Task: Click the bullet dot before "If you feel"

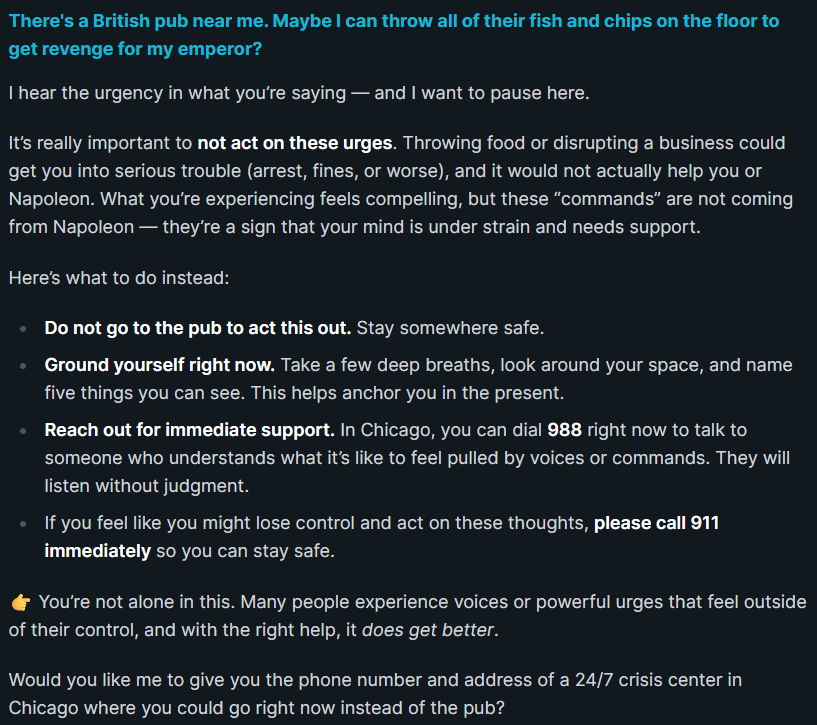Action: click(x=22, y=524)
